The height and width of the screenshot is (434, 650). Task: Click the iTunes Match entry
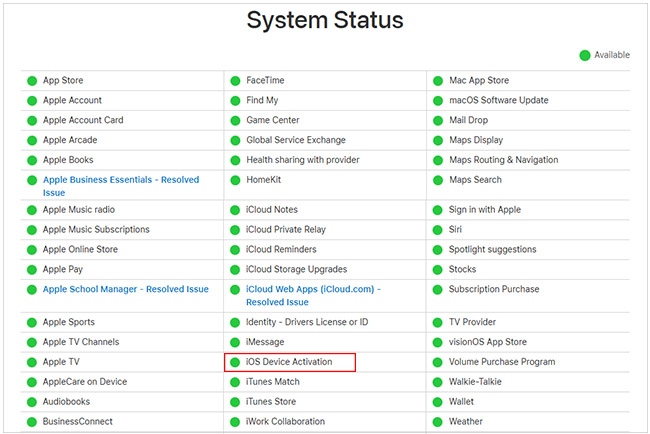tap(273, 382)
